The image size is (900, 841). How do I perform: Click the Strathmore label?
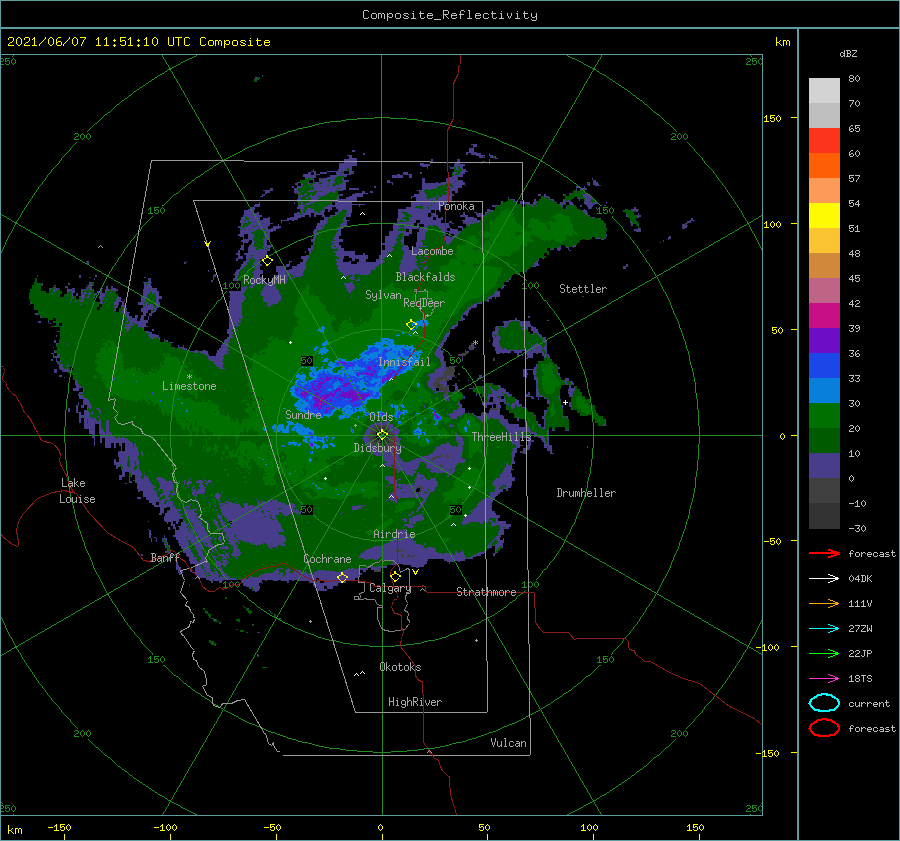coord(486,592)
